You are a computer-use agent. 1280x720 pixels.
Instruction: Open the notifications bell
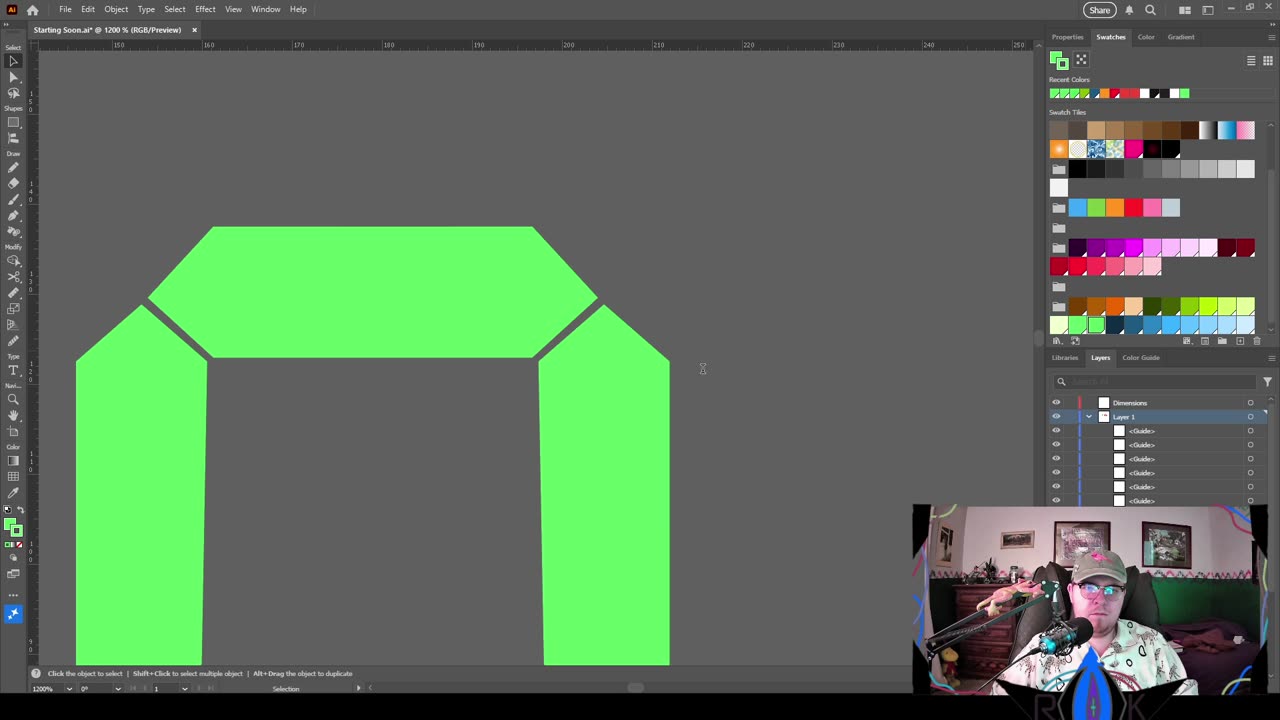point(1129,10)
